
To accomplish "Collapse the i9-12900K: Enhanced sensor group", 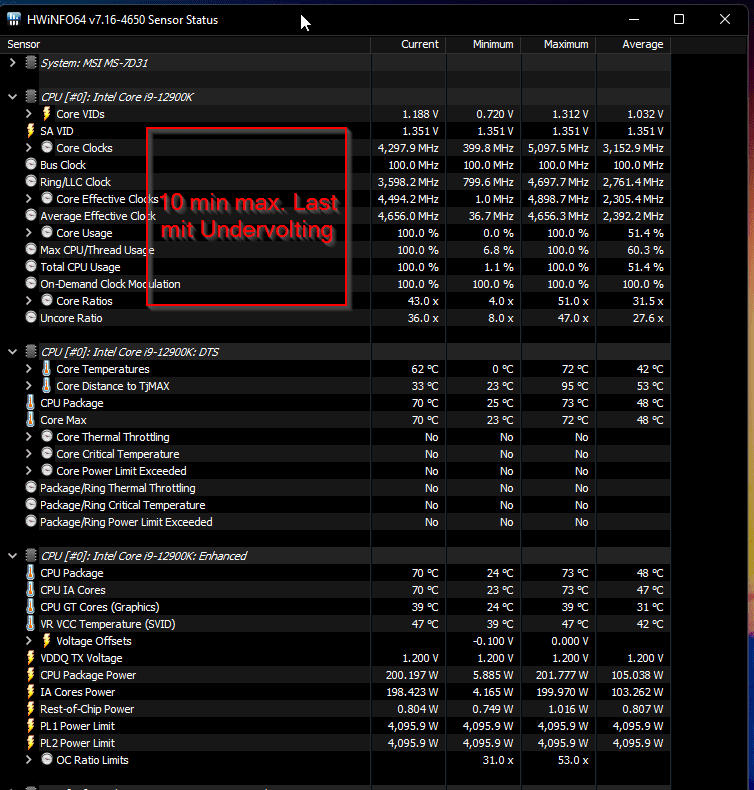I will point(13,556).
